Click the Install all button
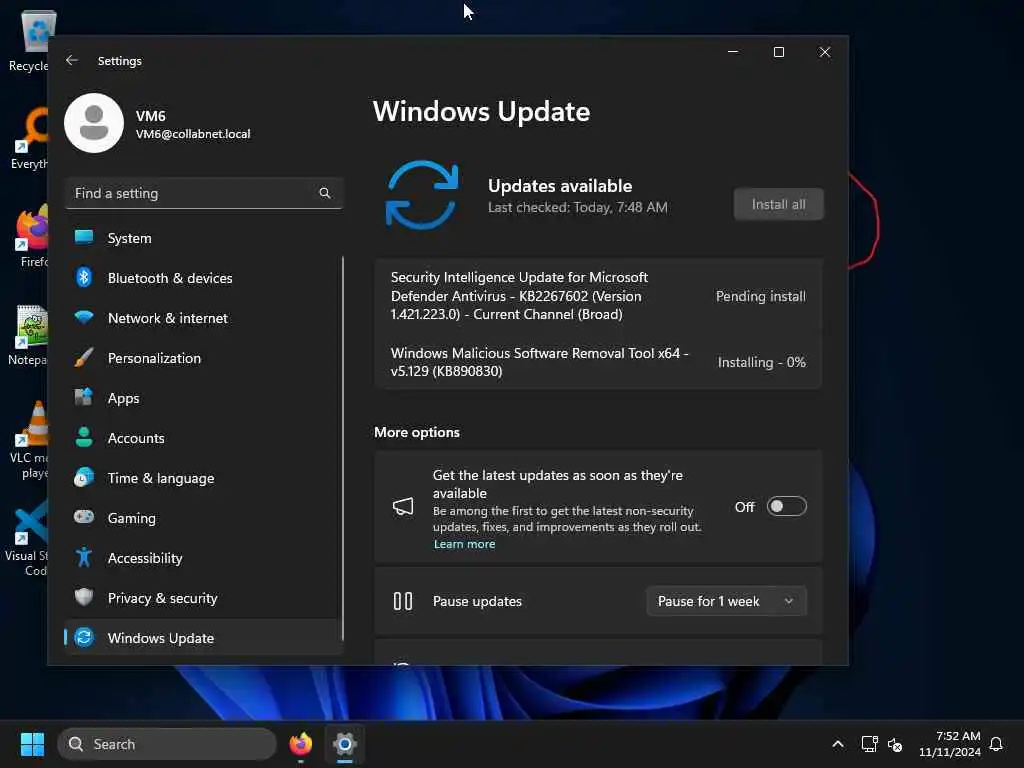1024x768 pixels. [x=778, y=204]
